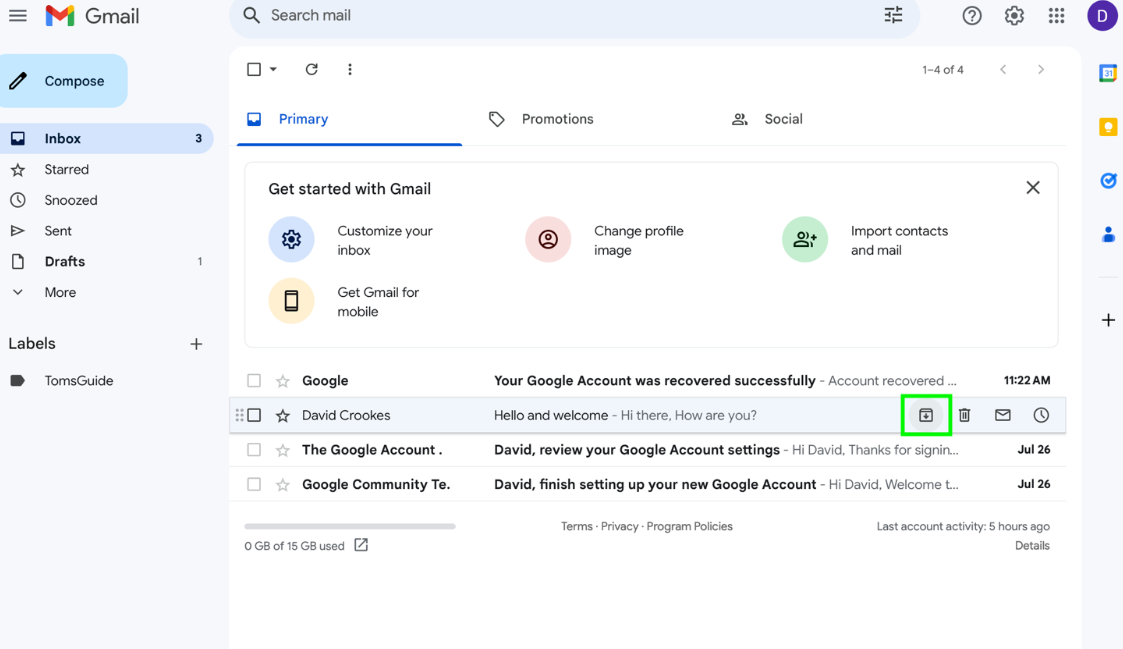This screenshot has width=1123, height=649.
Task: Snooze the David Crookes email
Action: [1041, 415]
